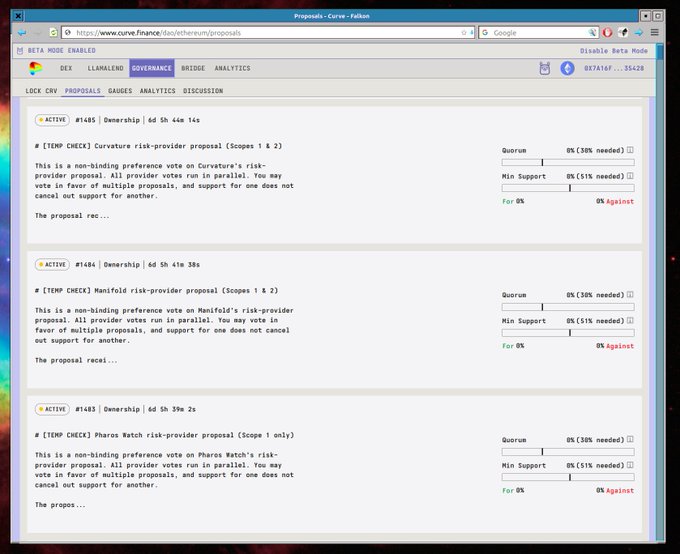Image resolution: width=680 pixels, height=554 pixels.
Task: Click window menu icon in Falkon title bar
Action: [x=18, y=16]
